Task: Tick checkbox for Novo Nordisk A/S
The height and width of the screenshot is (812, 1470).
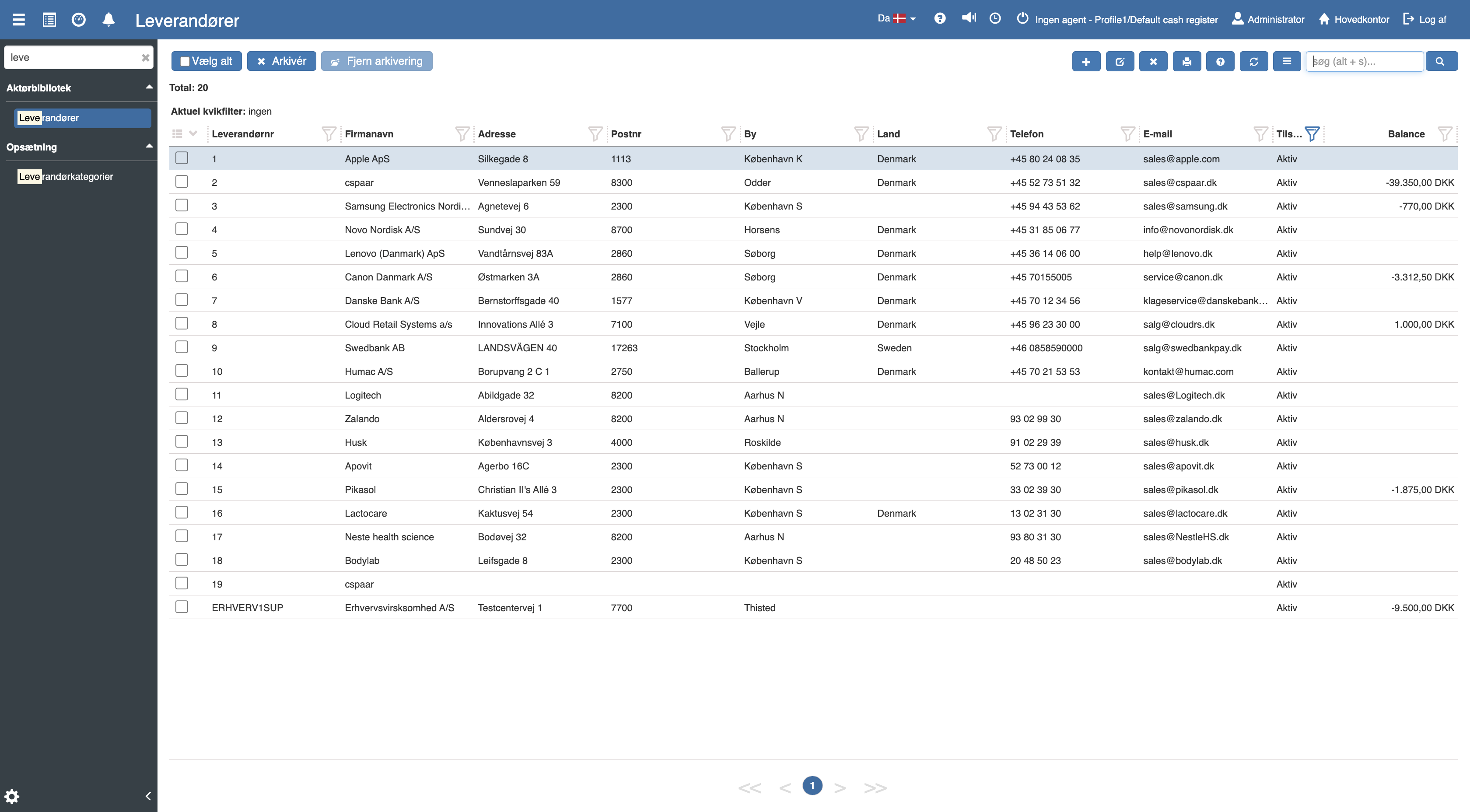Action: 182,229
